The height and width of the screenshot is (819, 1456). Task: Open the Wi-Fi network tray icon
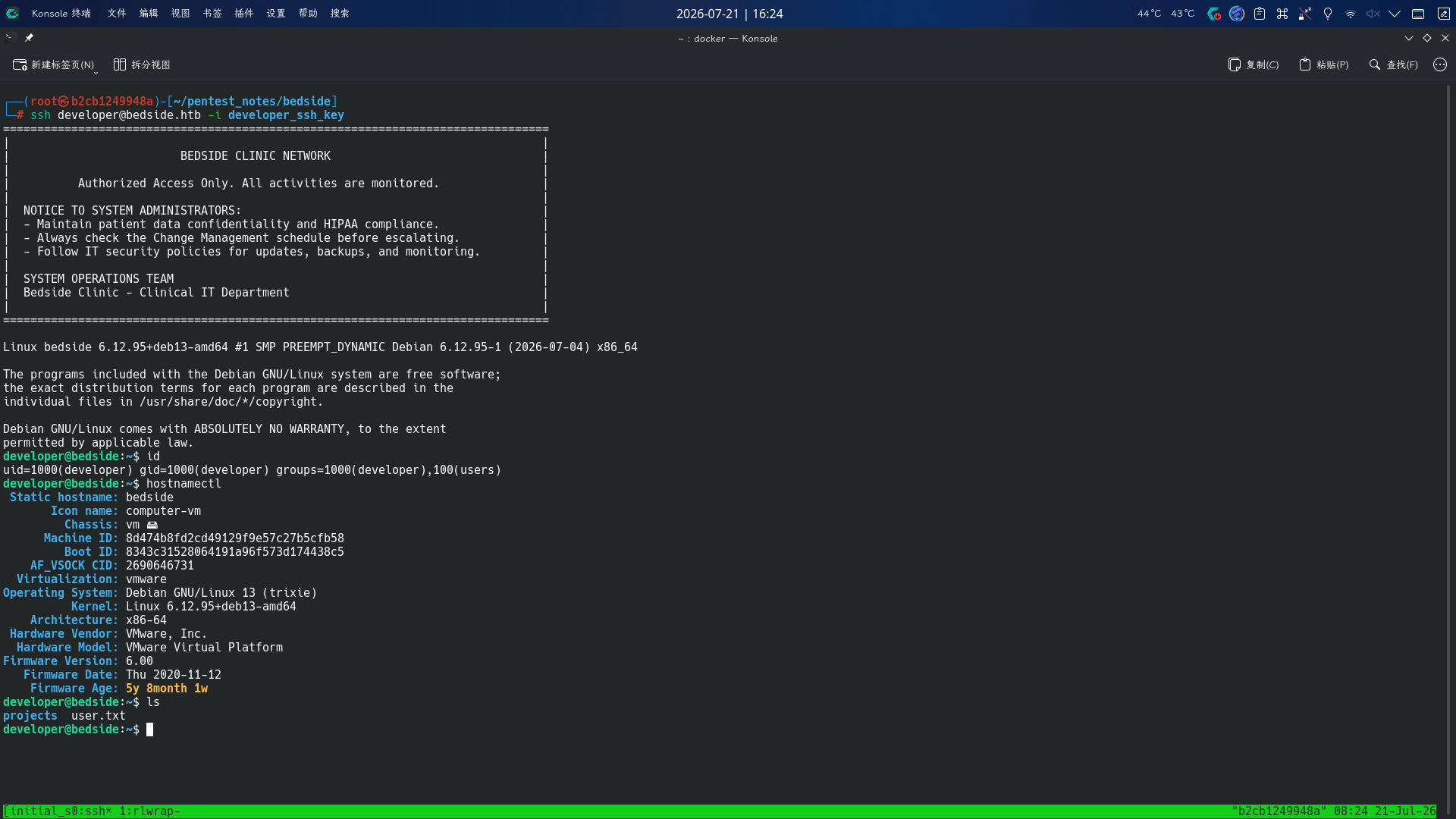(x=1351, y=14)
